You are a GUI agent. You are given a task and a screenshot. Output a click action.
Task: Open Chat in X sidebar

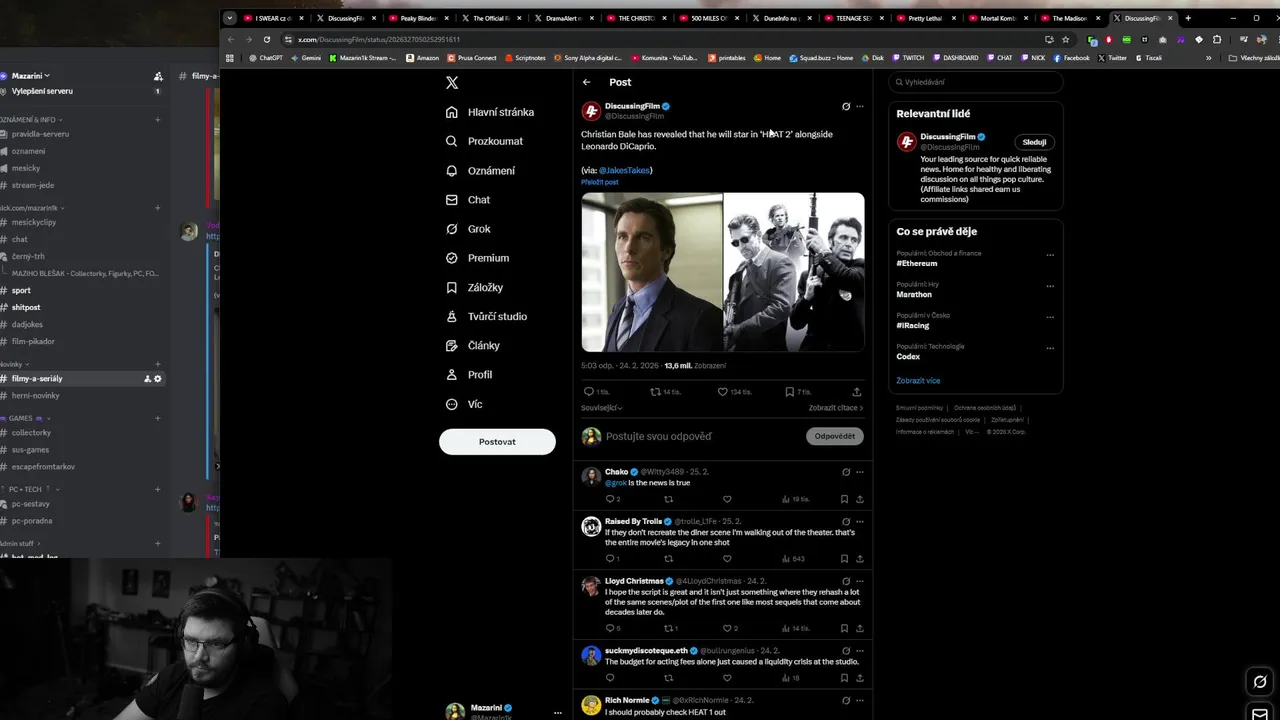click(468, 200)
